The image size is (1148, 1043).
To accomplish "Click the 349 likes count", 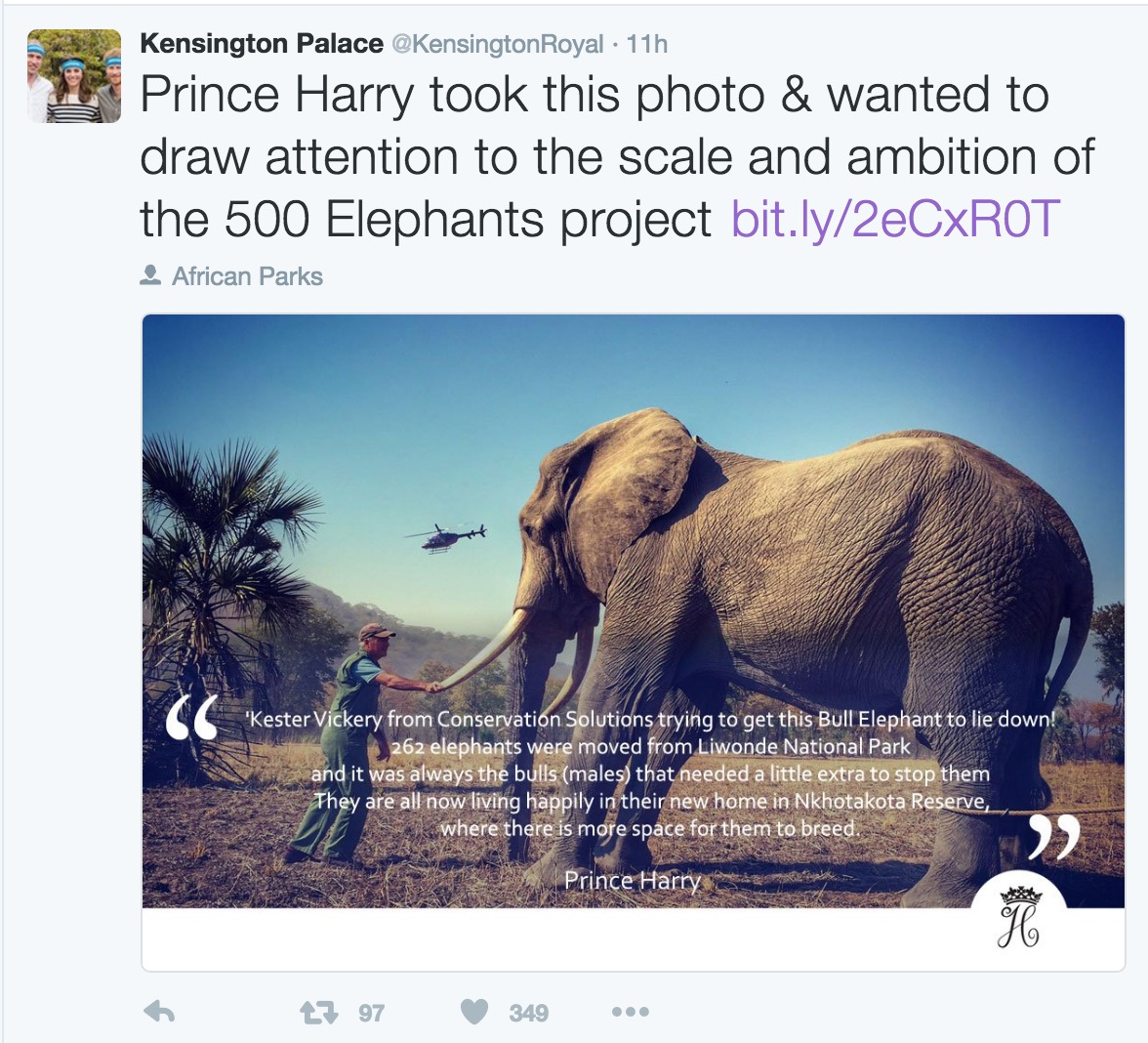I will pos(526,1012).
